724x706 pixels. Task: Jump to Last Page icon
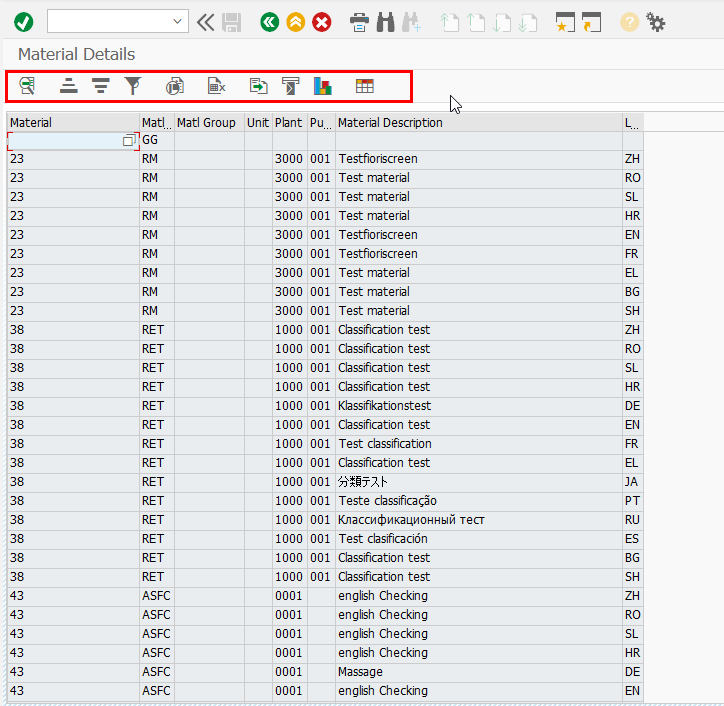pyautogui.click(x=528, y=23)
